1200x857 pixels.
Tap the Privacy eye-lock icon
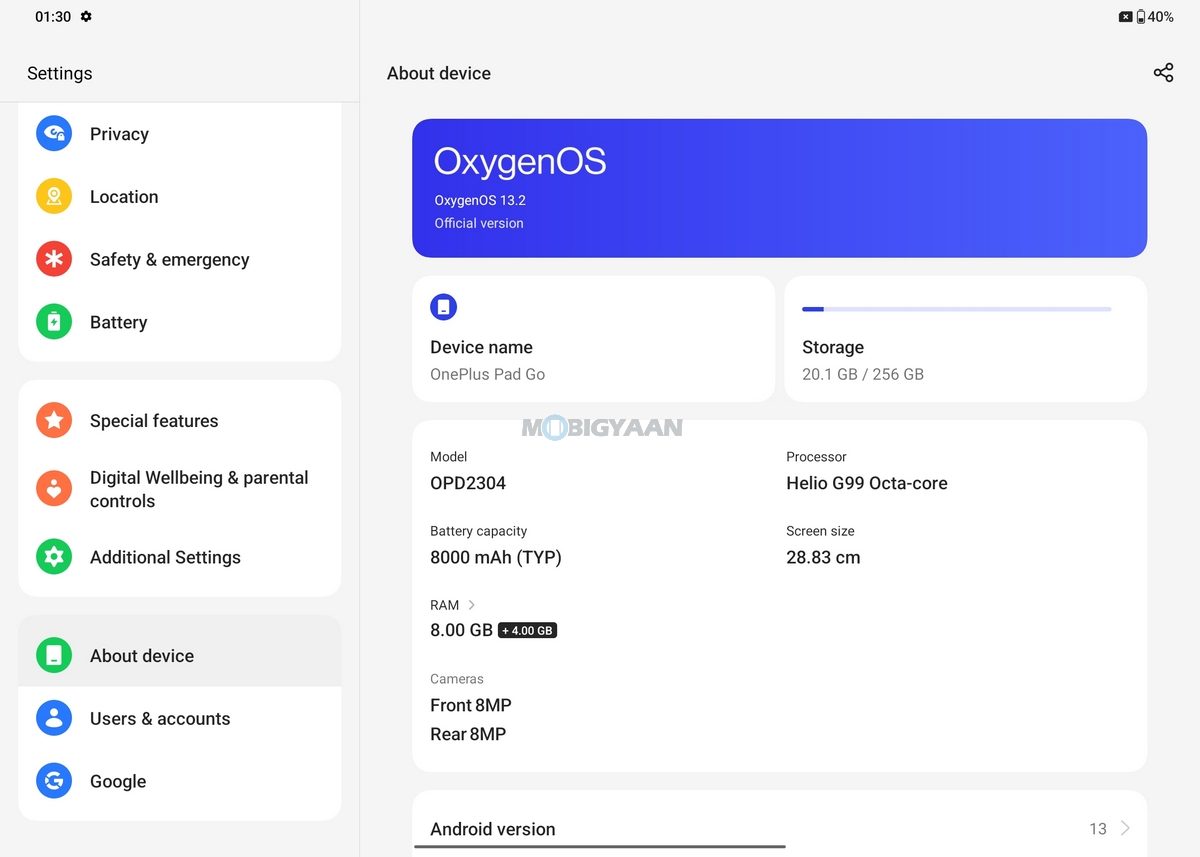tap(54, 134)
